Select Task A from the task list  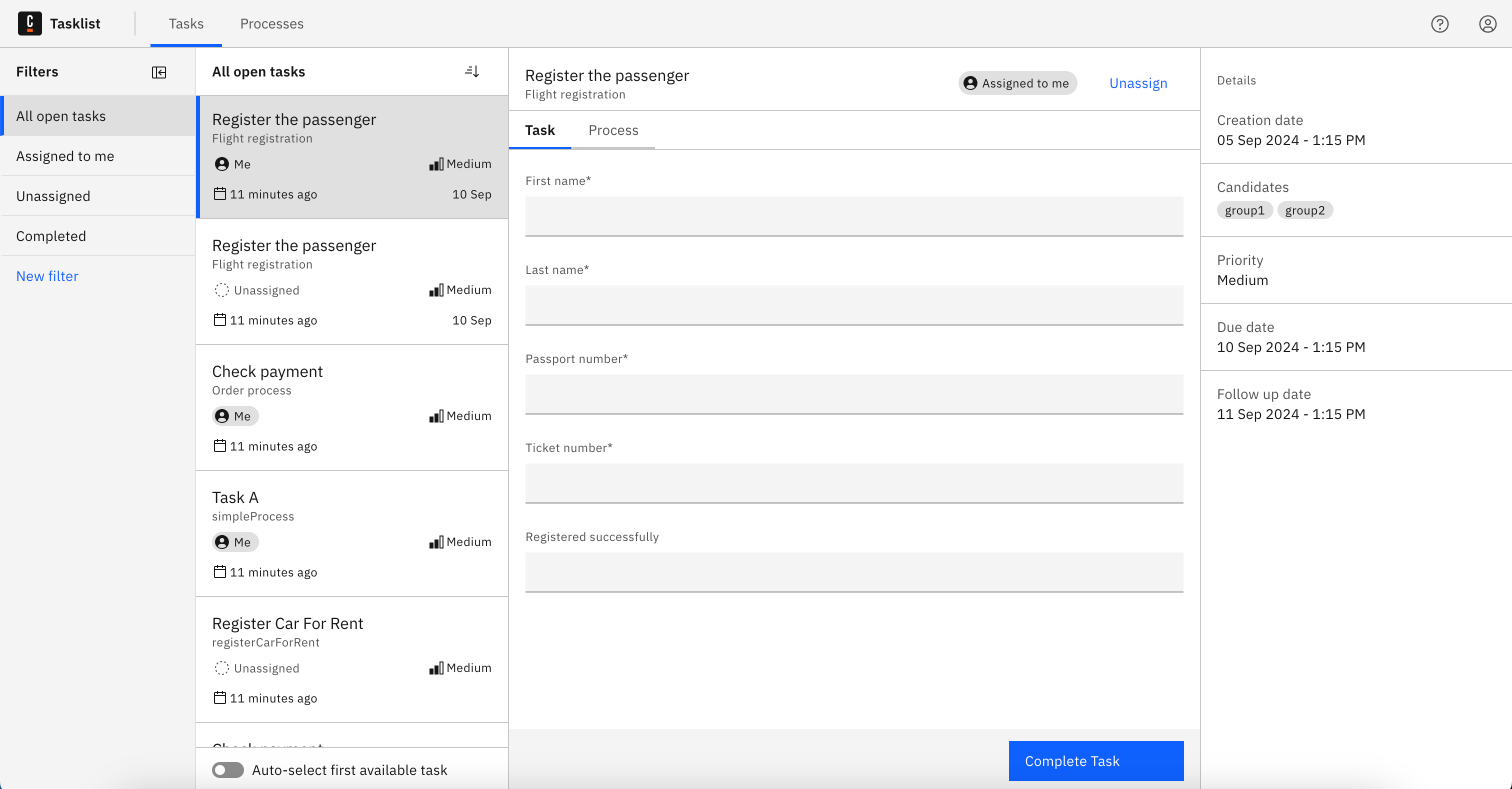[235, 497]
